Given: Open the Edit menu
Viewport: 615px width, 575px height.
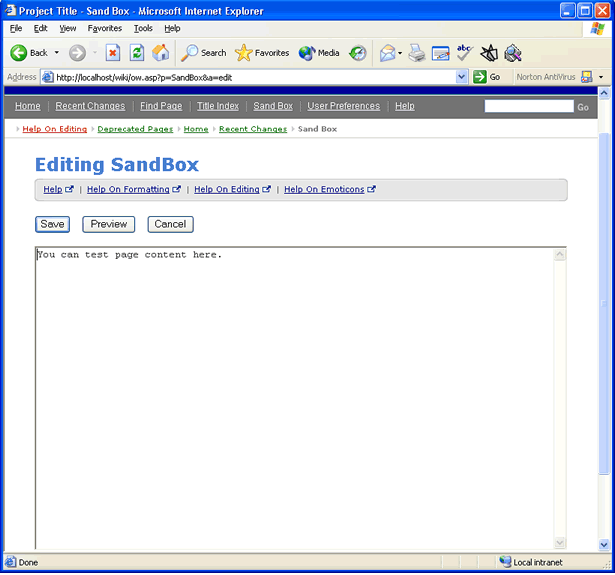Looking at the screenshot, I should point(40,28).
